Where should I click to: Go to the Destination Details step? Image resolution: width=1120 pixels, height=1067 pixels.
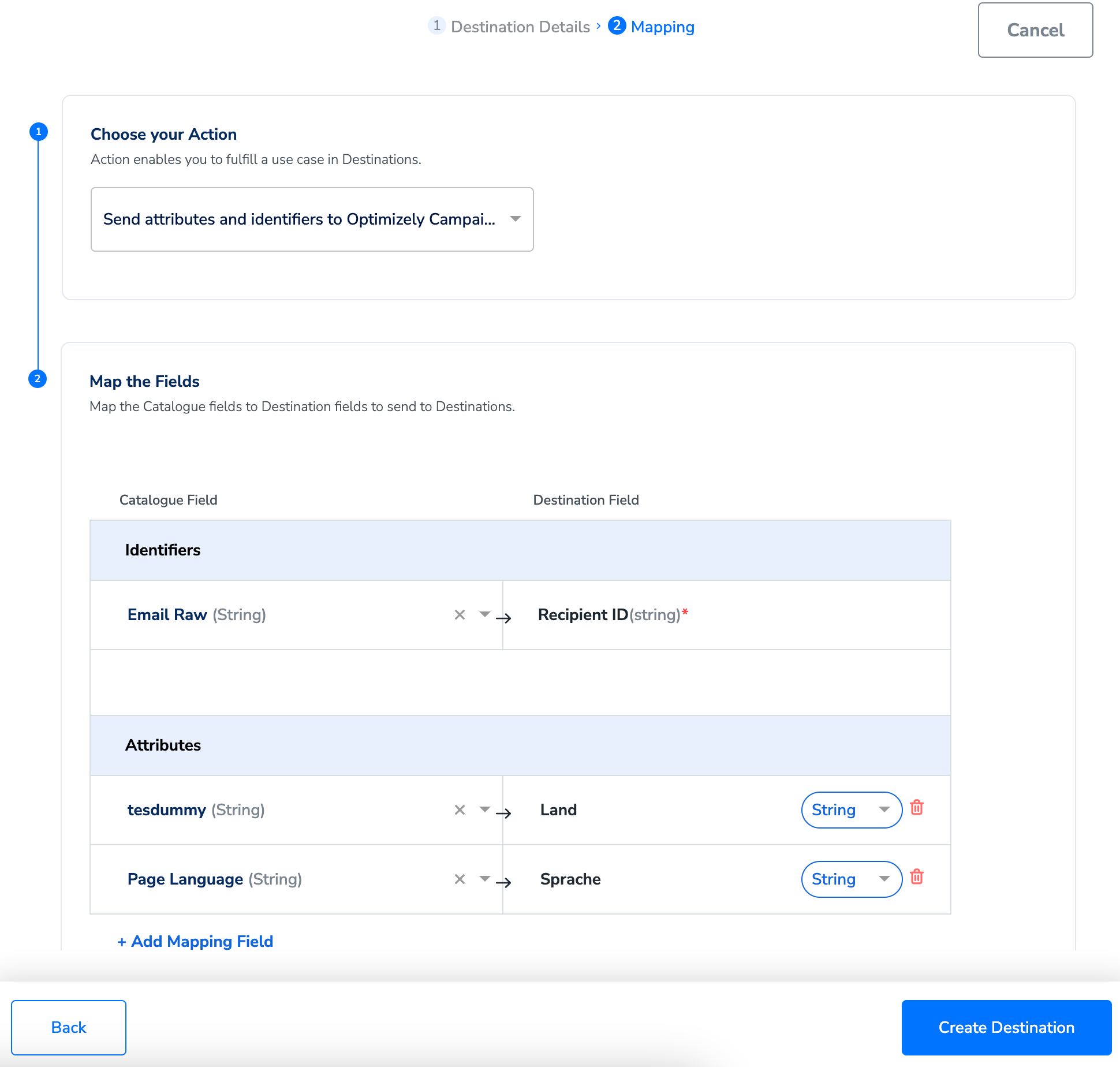click(x=520, y=27)
